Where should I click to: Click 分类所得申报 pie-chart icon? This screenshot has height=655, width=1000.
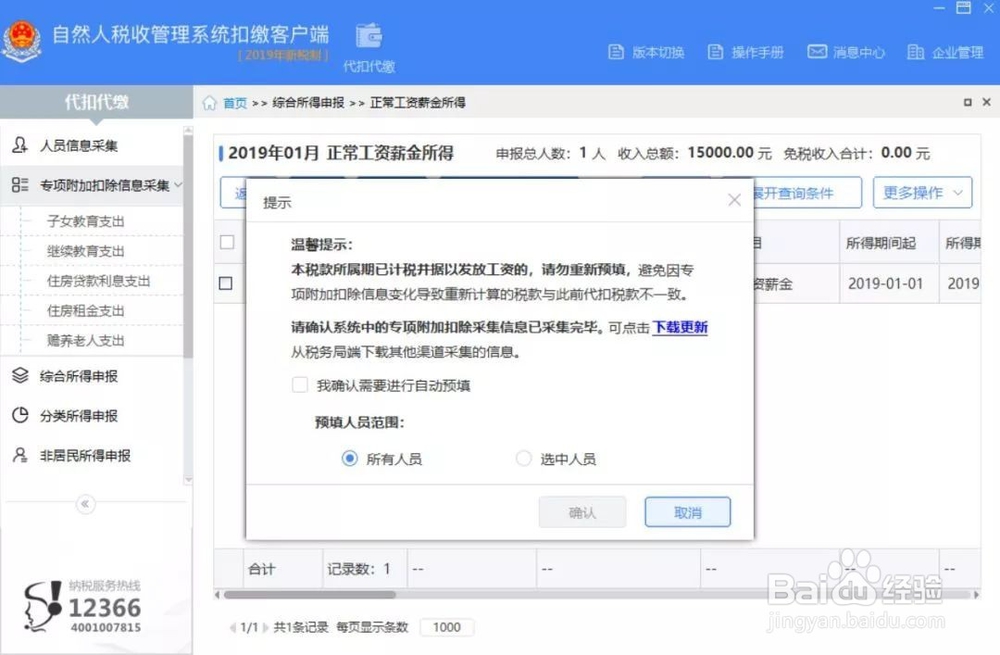20,415
